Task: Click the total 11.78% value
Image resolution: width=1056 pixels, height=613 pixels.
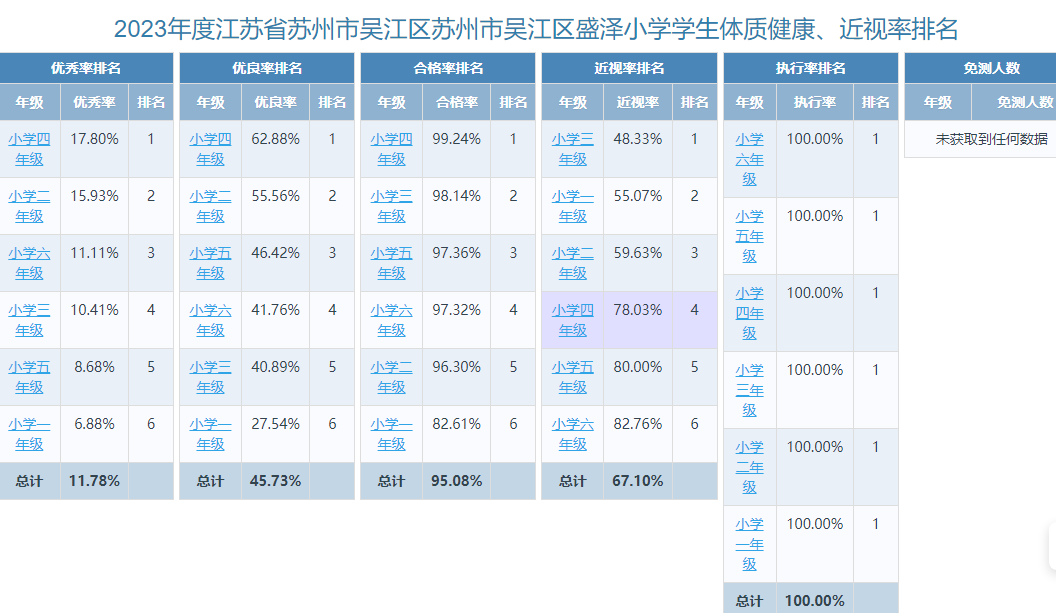Action: coord(94,481)
